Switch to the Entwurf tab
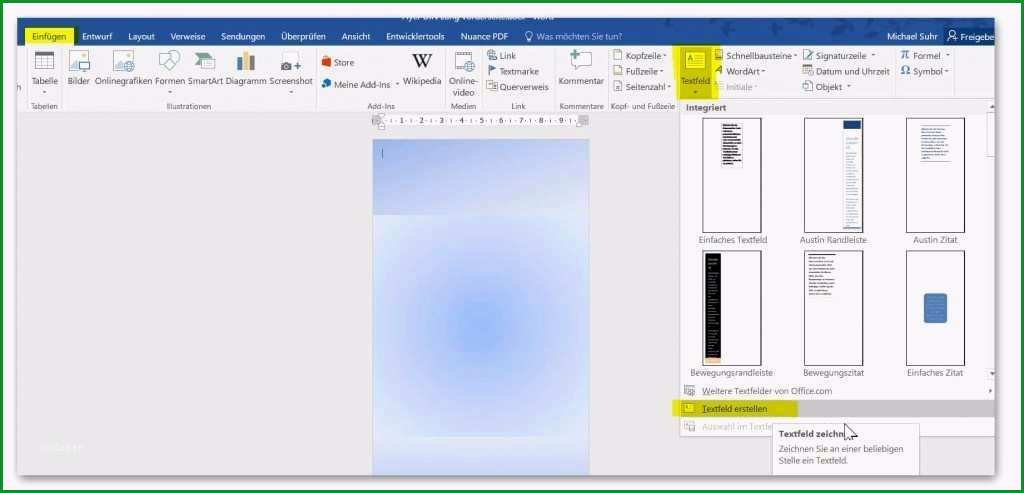Viewport: 1024px width, 493px height. point(97,37)
